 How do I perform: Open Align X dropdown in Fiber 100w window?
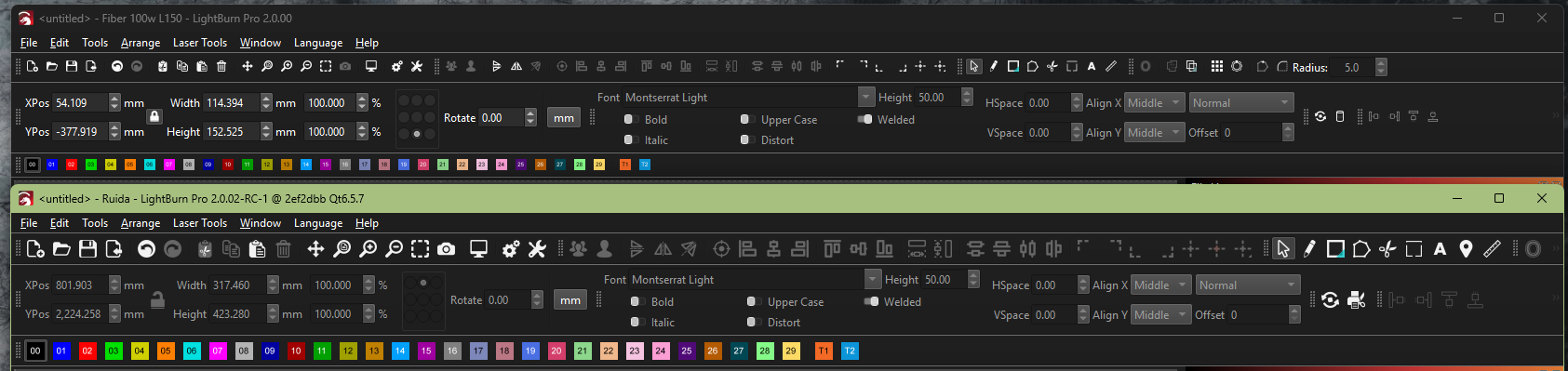pyautogui.click(x=1155, y=102)
